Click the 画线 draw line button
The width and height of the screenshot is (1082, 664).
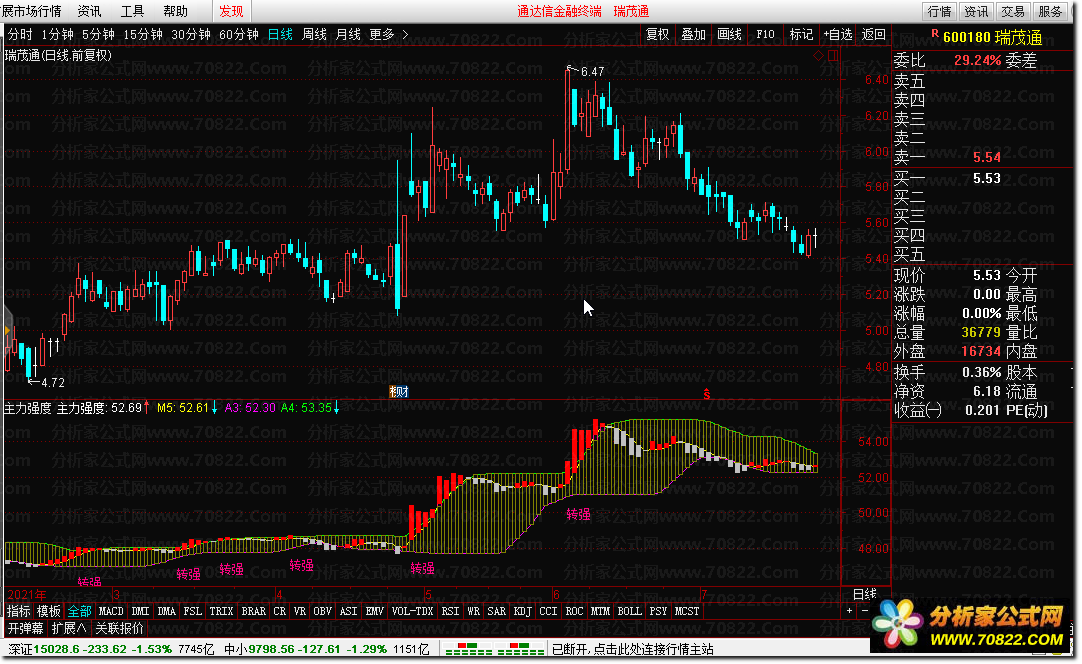pyautogui.click(x=729, y=34)
